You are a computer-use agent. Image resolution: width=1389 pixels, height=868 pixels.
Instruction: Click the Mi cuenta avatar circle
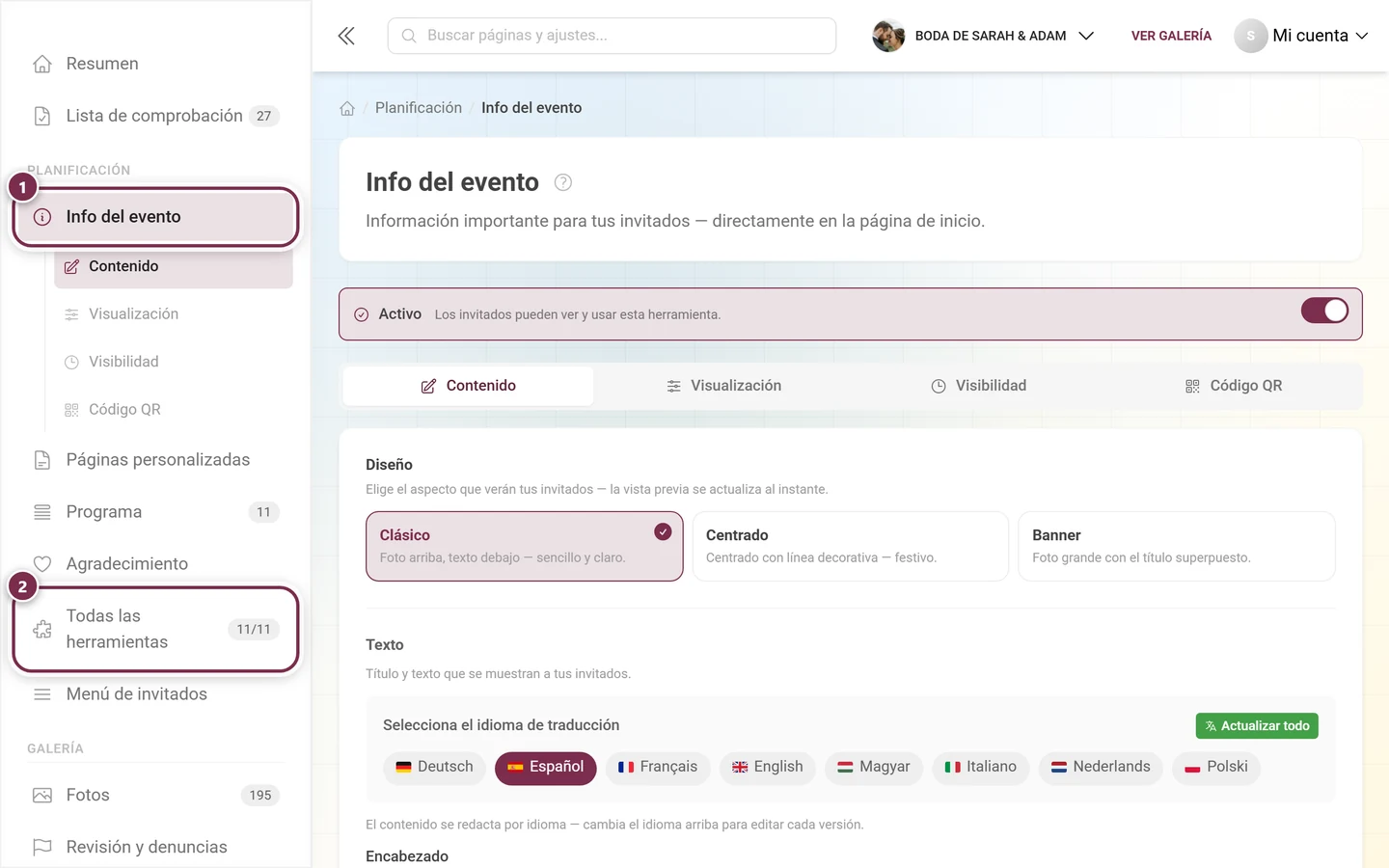(x=1251, y=36)
